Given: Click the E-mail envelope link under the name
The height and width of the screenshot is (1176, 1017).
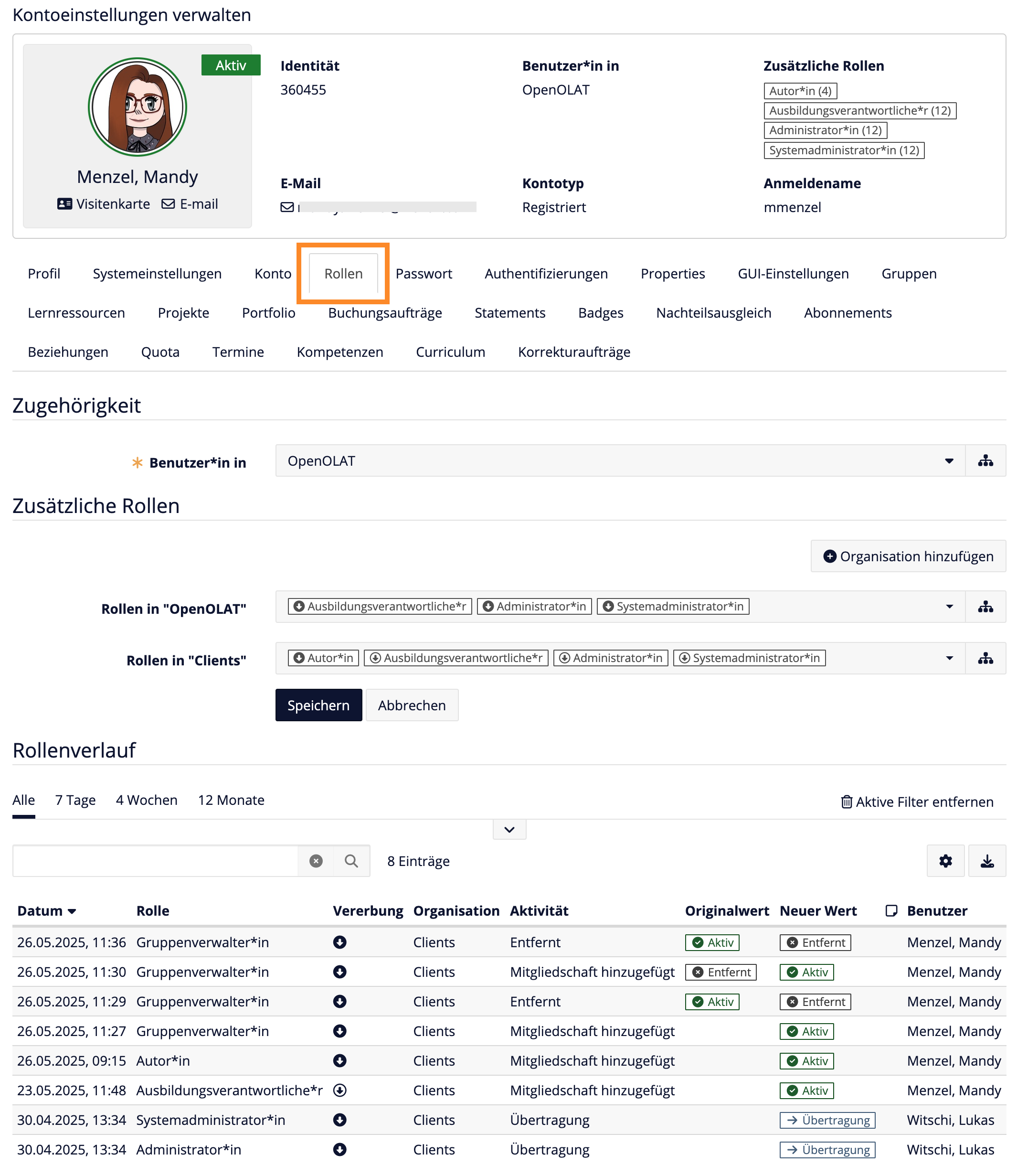Looking at the screenshot, I should pyautogui.click(x=190, y=204).
